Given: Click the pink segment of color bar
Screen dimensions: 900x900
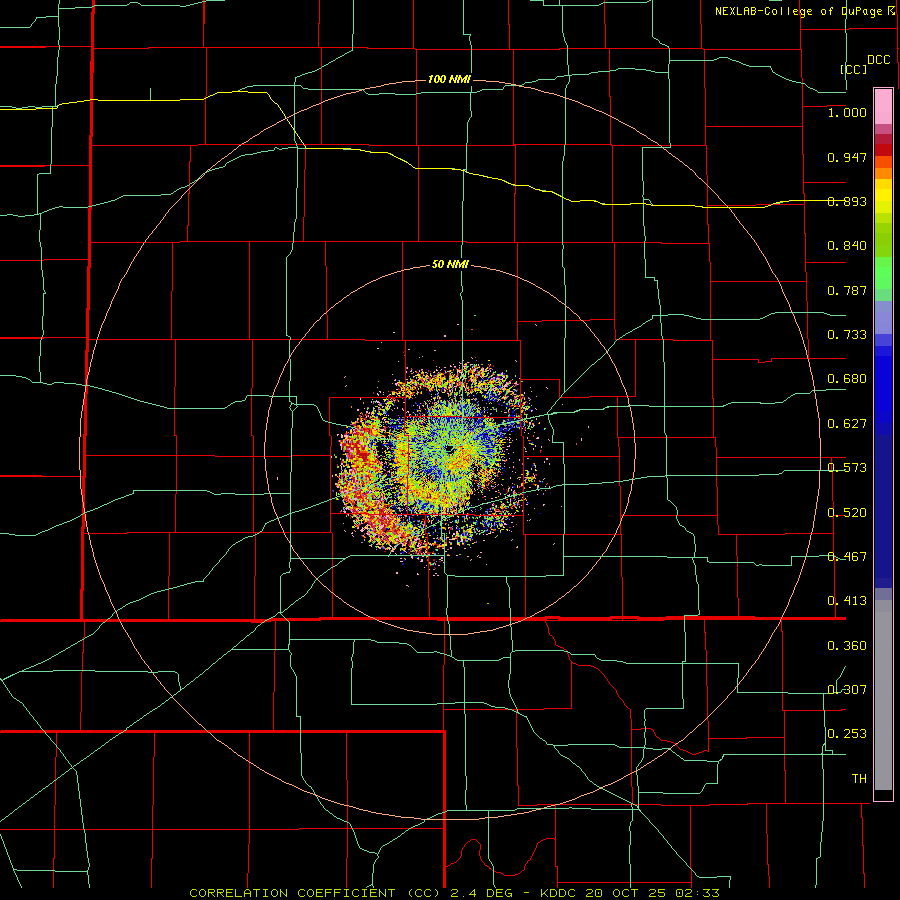Looking at the screenshot, I should [883, 106].
